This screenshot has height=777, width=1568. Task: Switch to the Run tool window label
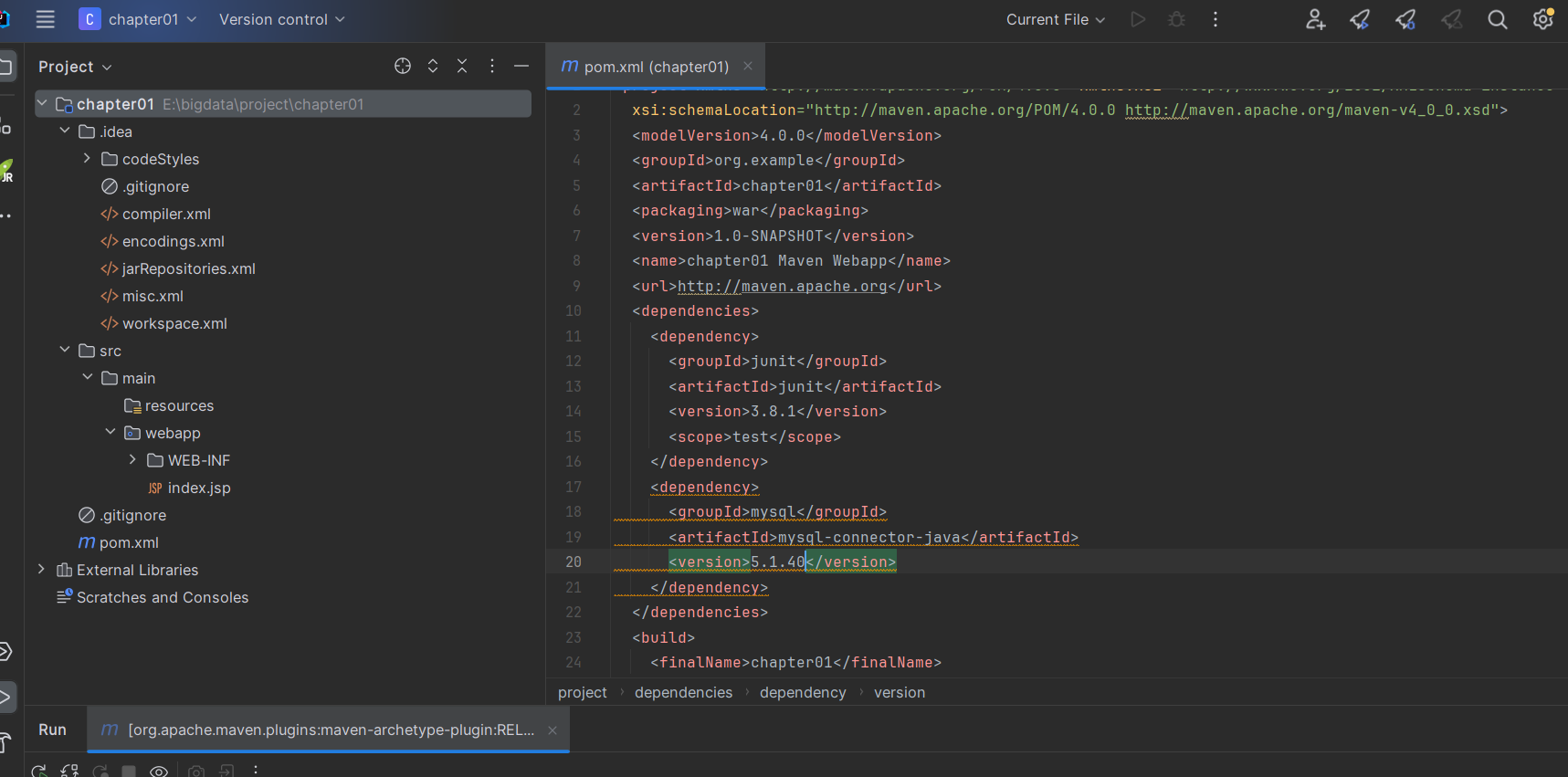(52, 730)
